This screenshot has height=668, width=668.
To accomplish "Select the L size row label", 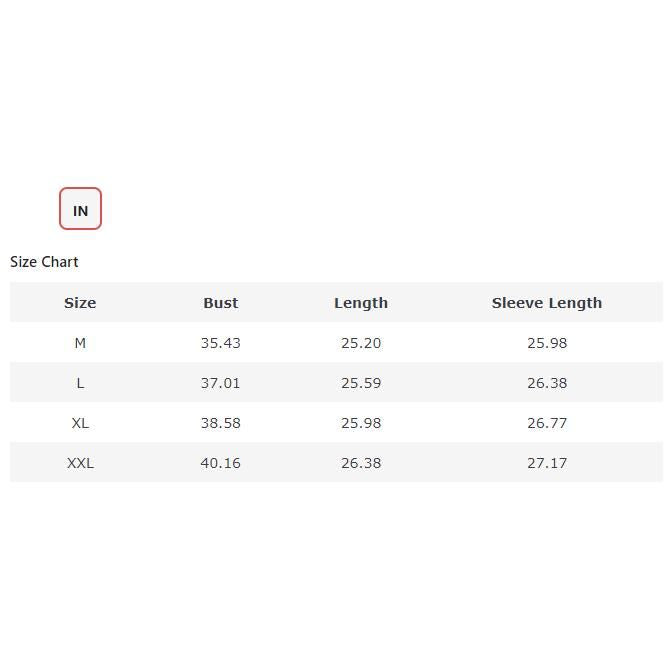I will (80, 383).
